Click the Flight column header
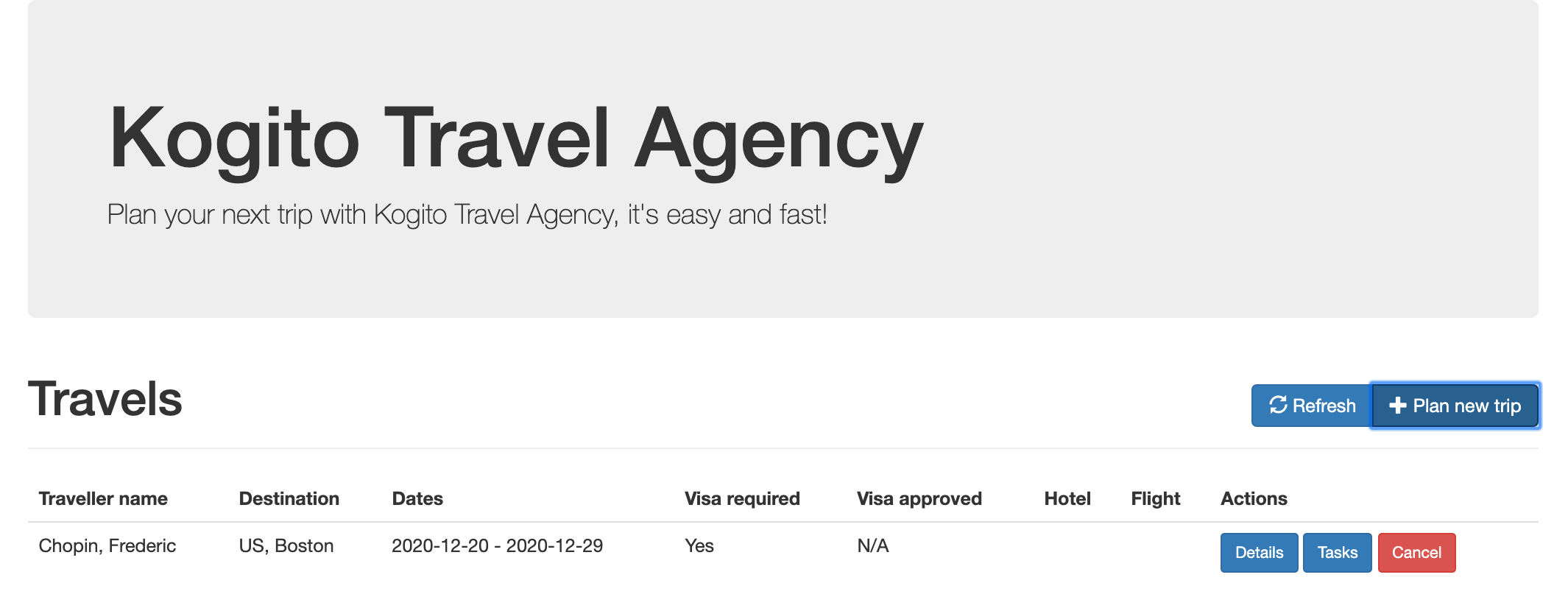 tap(1155, 498)
